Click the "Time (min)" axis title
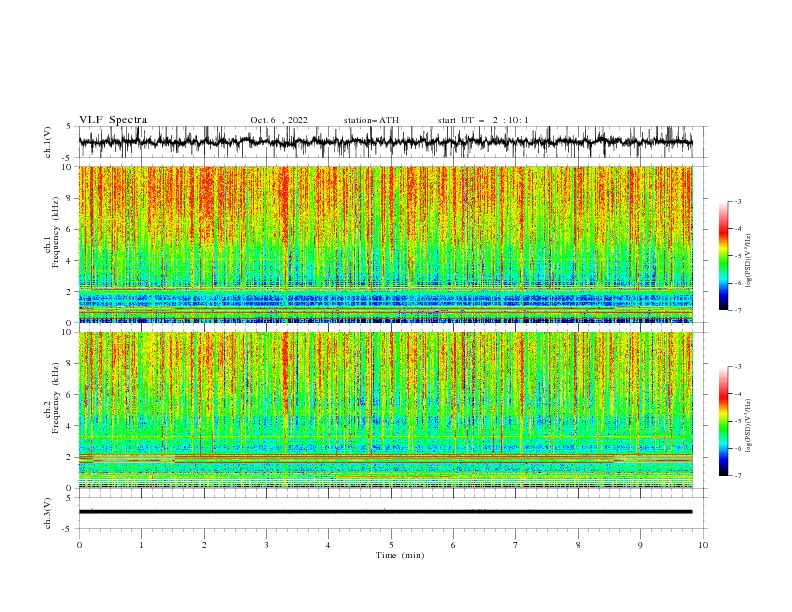The width and height of the screenshot is (792, 612). click(x=400, y=555)
